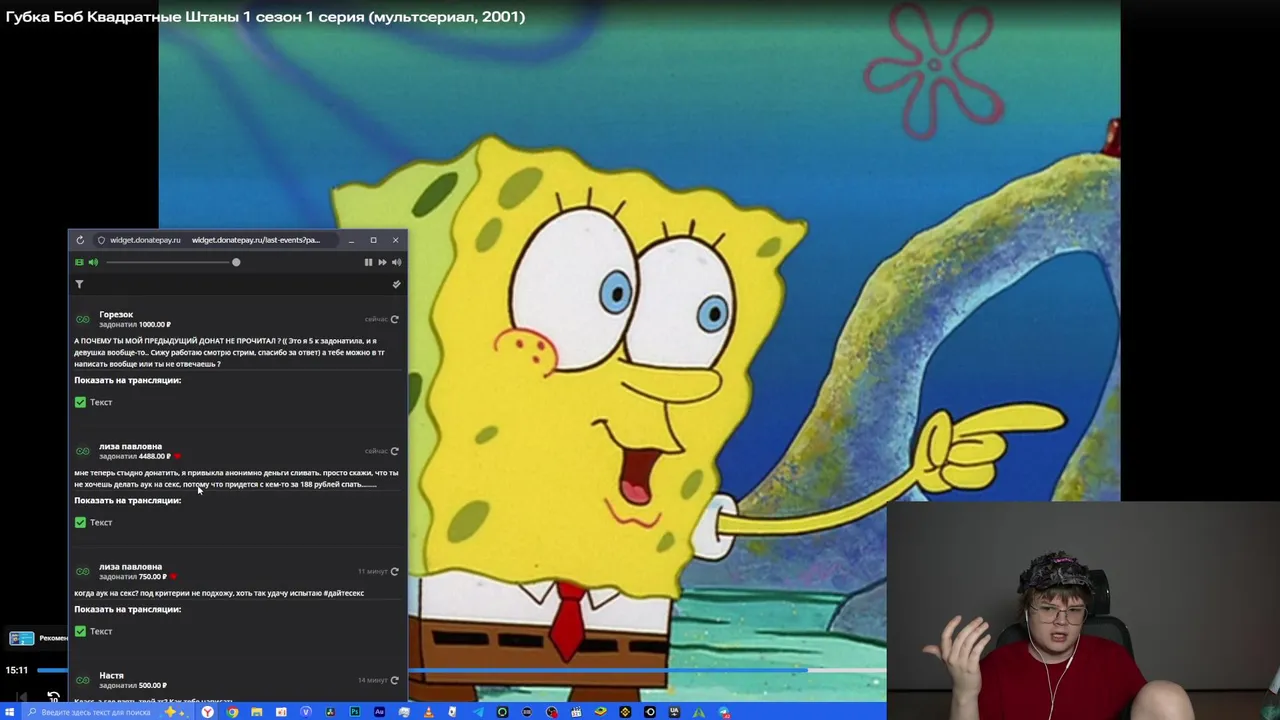Screen dimensions: 1280x720
Task: Open Windows Start menu
Action: pos(9,712)
